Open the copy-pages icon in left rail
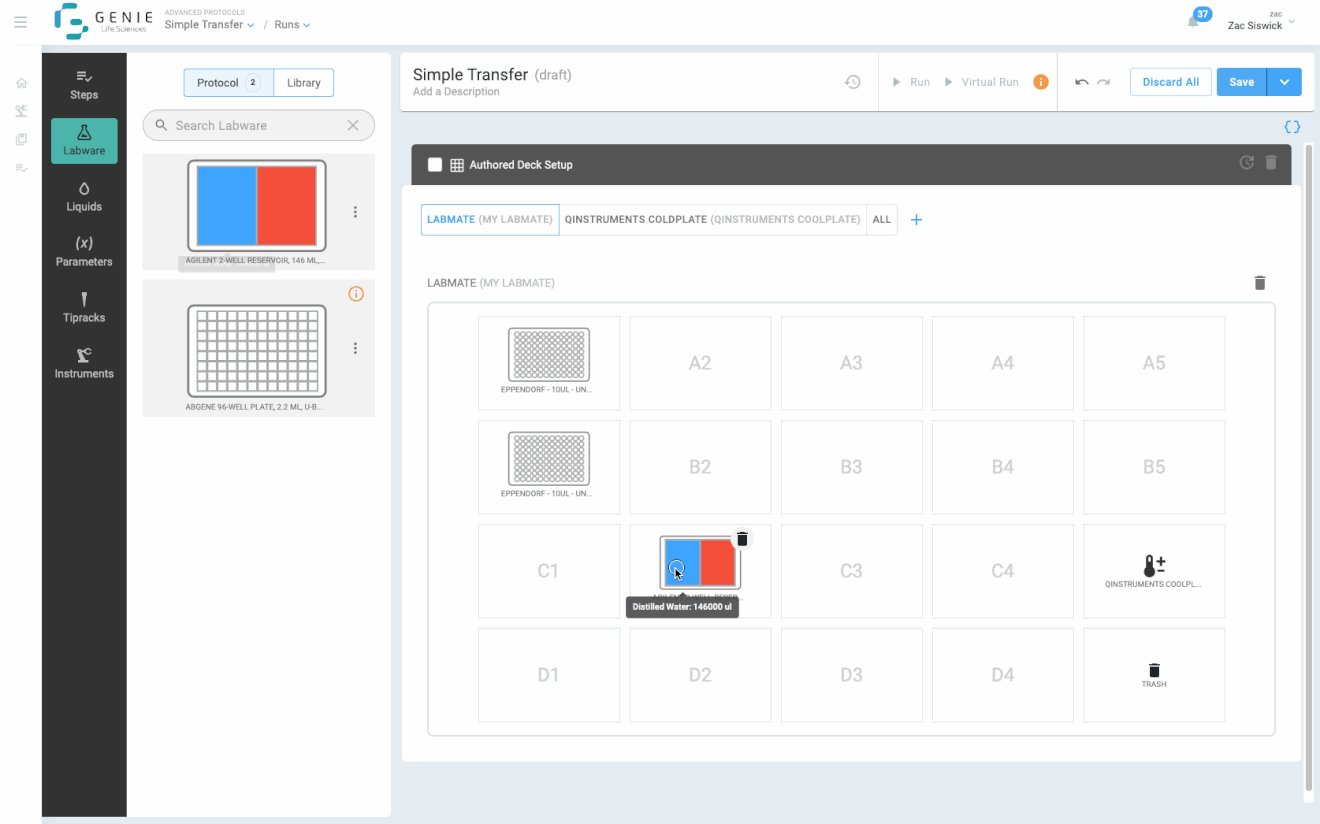This screenshot has width=1320, height=824. click(x=21, y=139)
